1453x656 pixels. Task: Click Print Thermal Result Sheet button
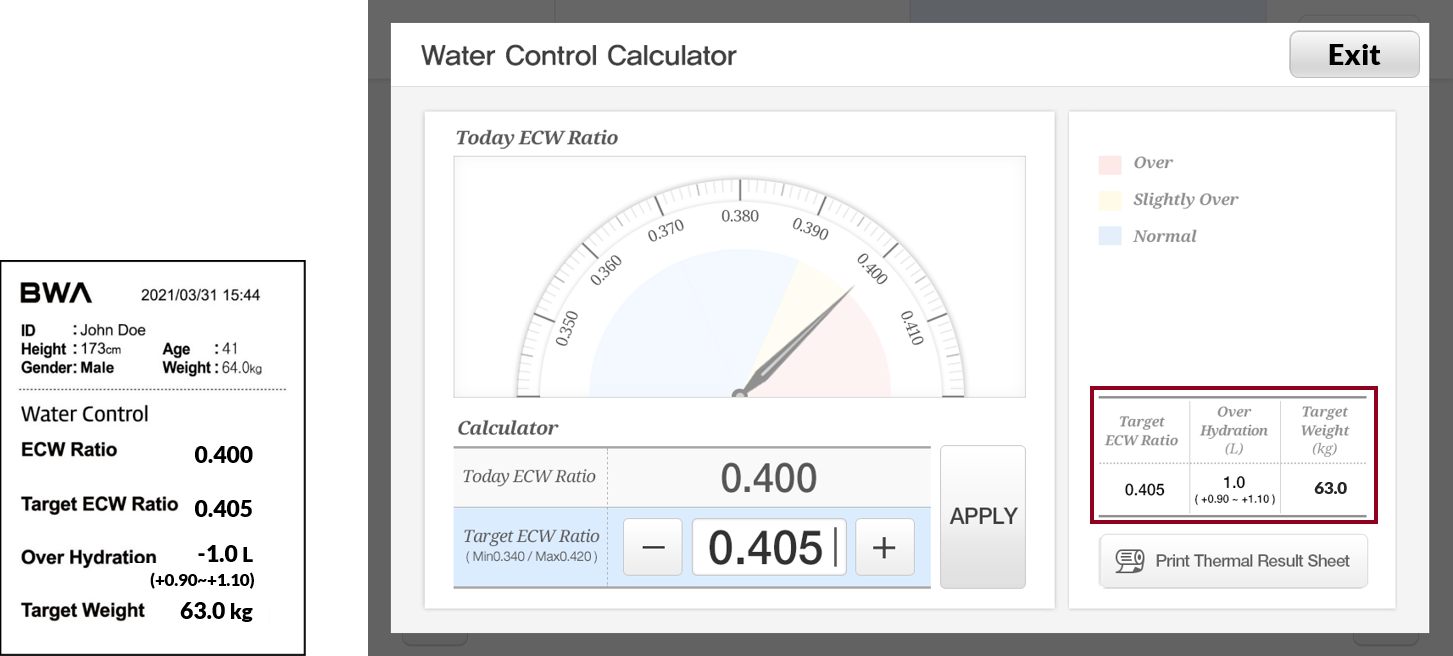[1233, 561]
